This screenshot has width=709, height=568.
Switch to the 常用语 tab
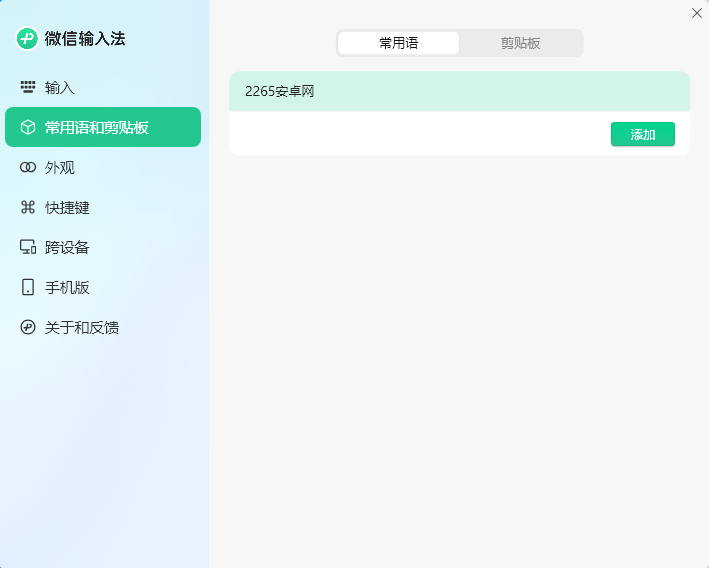398,43
